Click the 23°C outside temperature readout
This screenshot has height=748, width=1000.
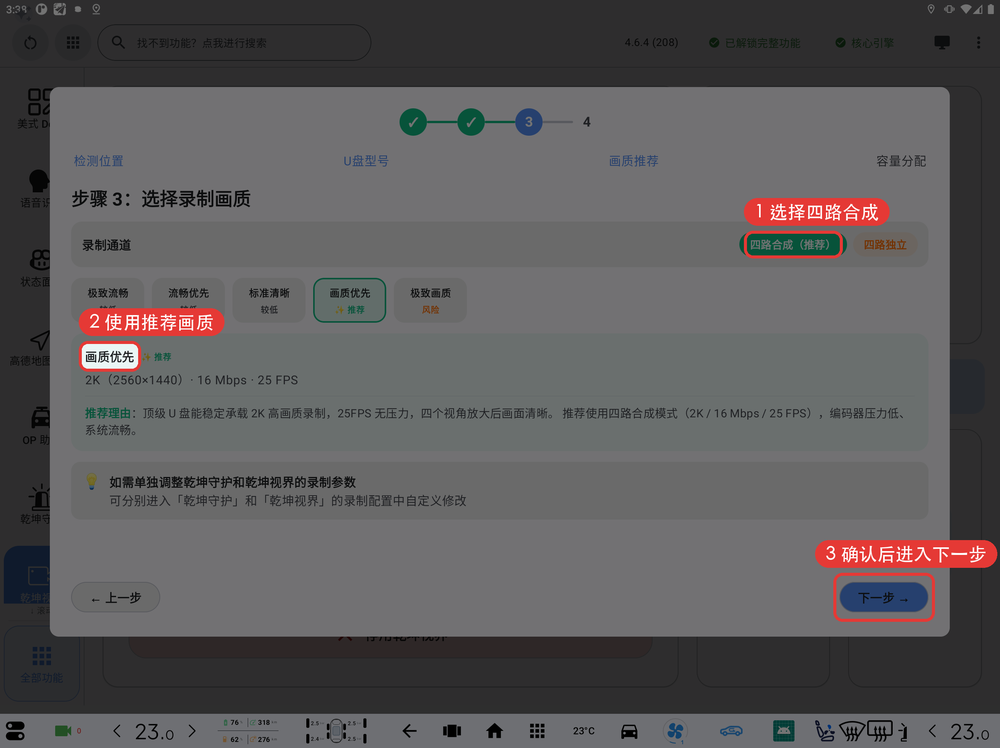pyautogui.click(x=584, y=731)
